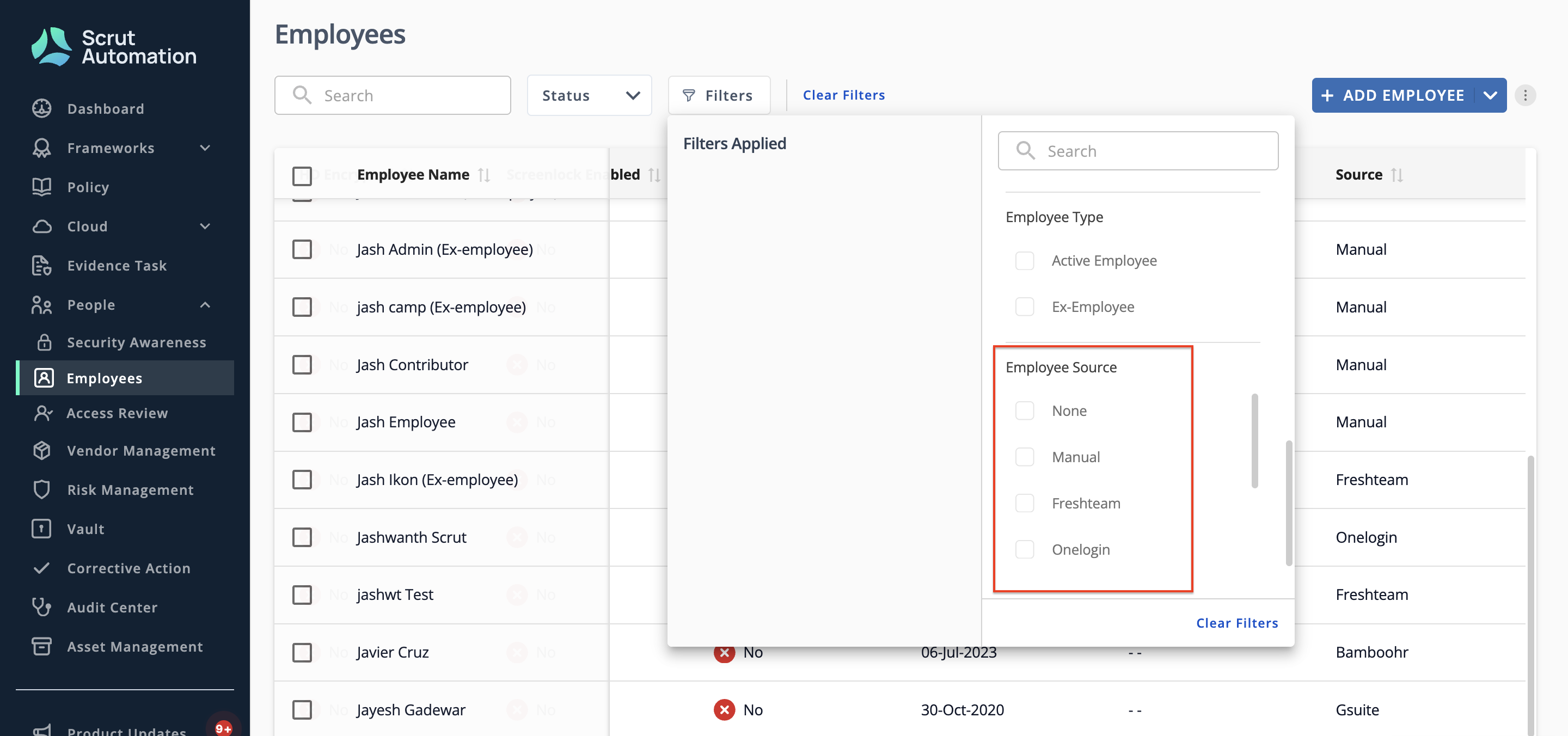
Task: Expand the Frameworks menu chevron
Action: click(205, 148)
